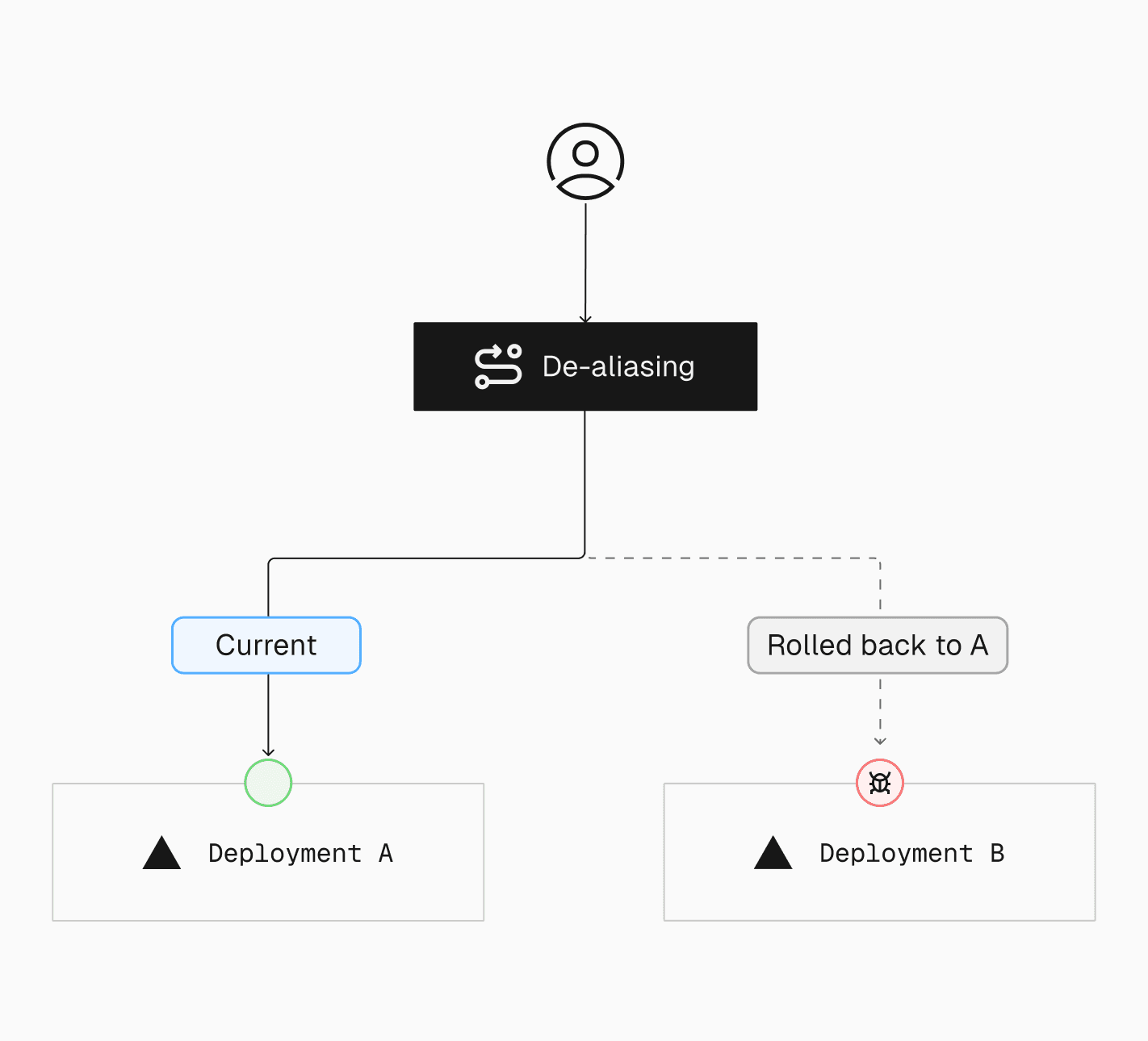The height and width of the screenshot is (1041, 1148).
Task: Click the De-aliasing text label
Action: point(618,366)
